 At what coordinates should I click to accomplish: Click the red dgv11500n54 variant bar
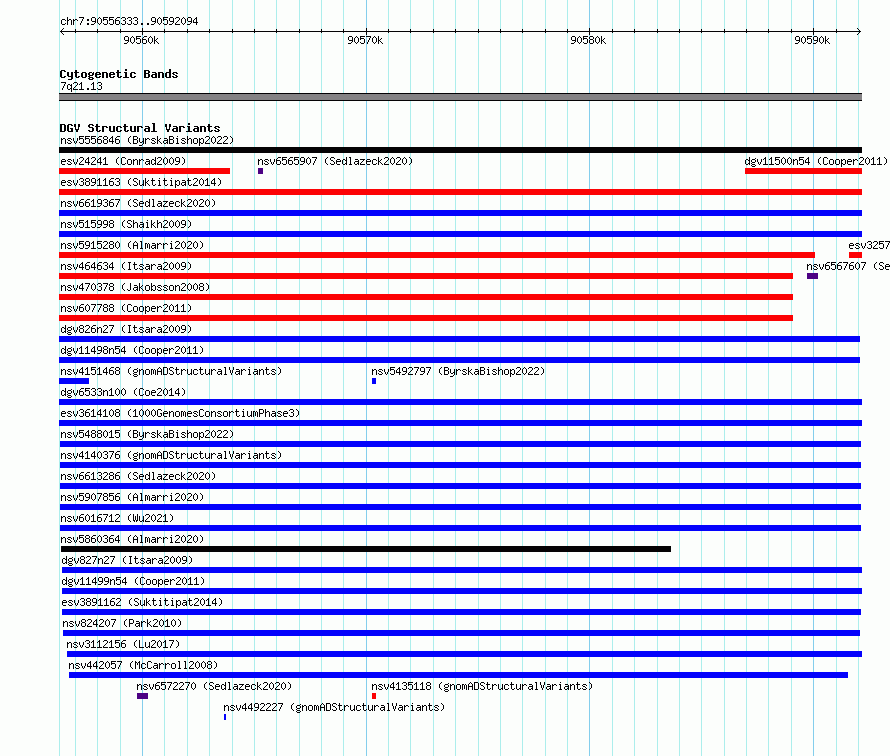tap(803, 171)
